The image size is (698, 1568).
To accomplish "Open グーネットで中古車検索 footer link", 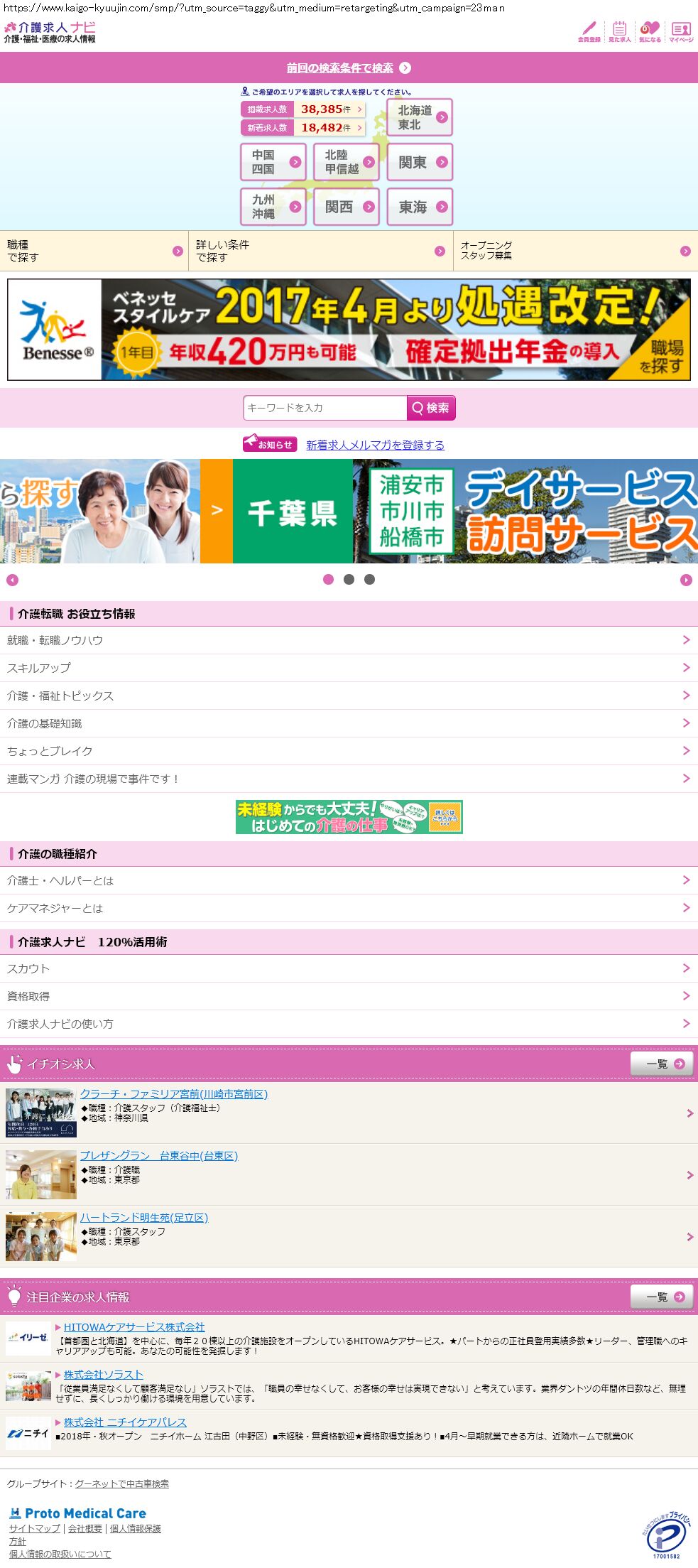I will 122,1484.
